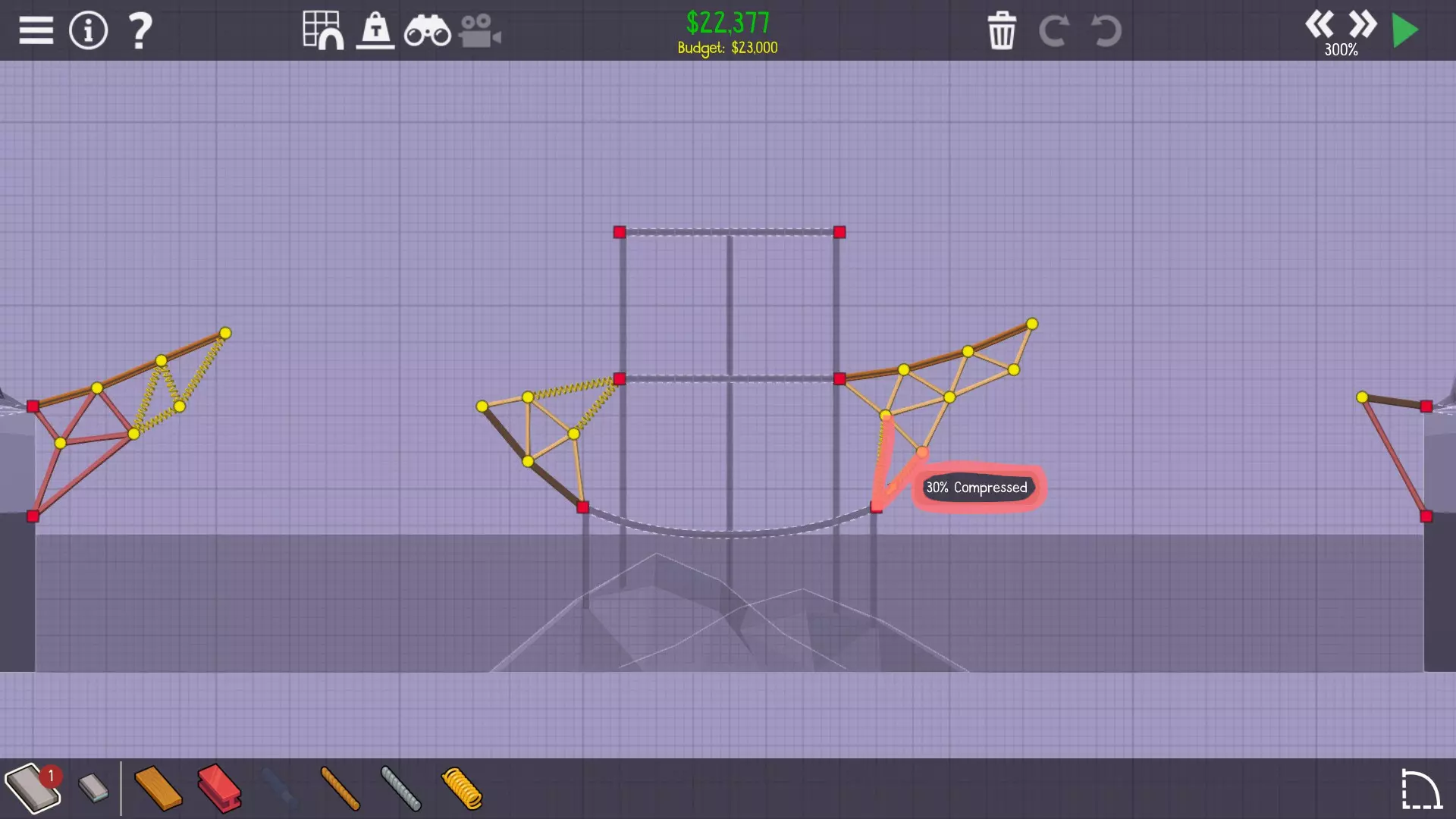Screen dimensions: 1456x819
Task: Open the binoculars view tool
Action: 427,32
